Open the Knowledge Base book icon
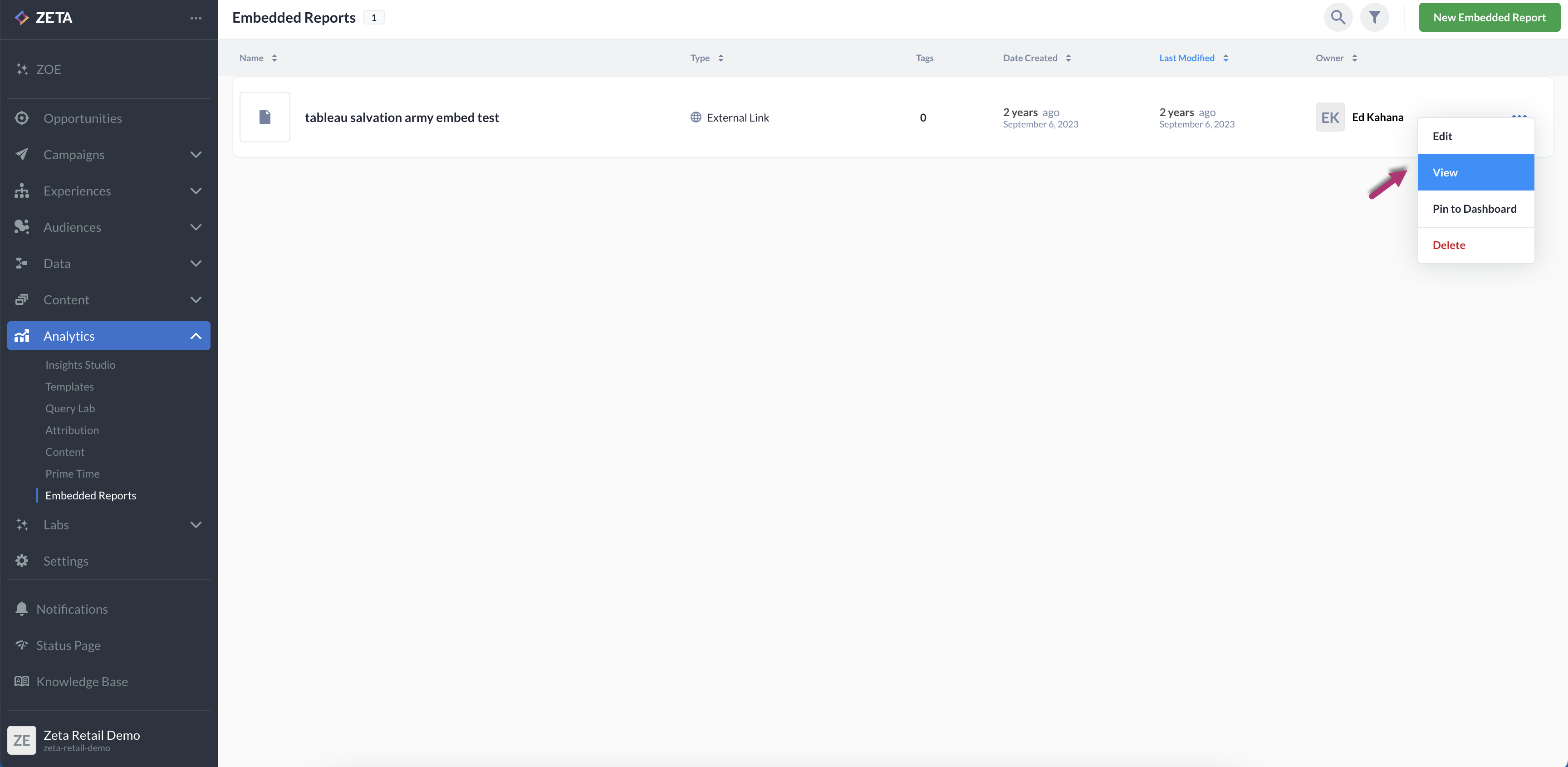Viewport: 1568px width, 767px height. click(22, 681)
